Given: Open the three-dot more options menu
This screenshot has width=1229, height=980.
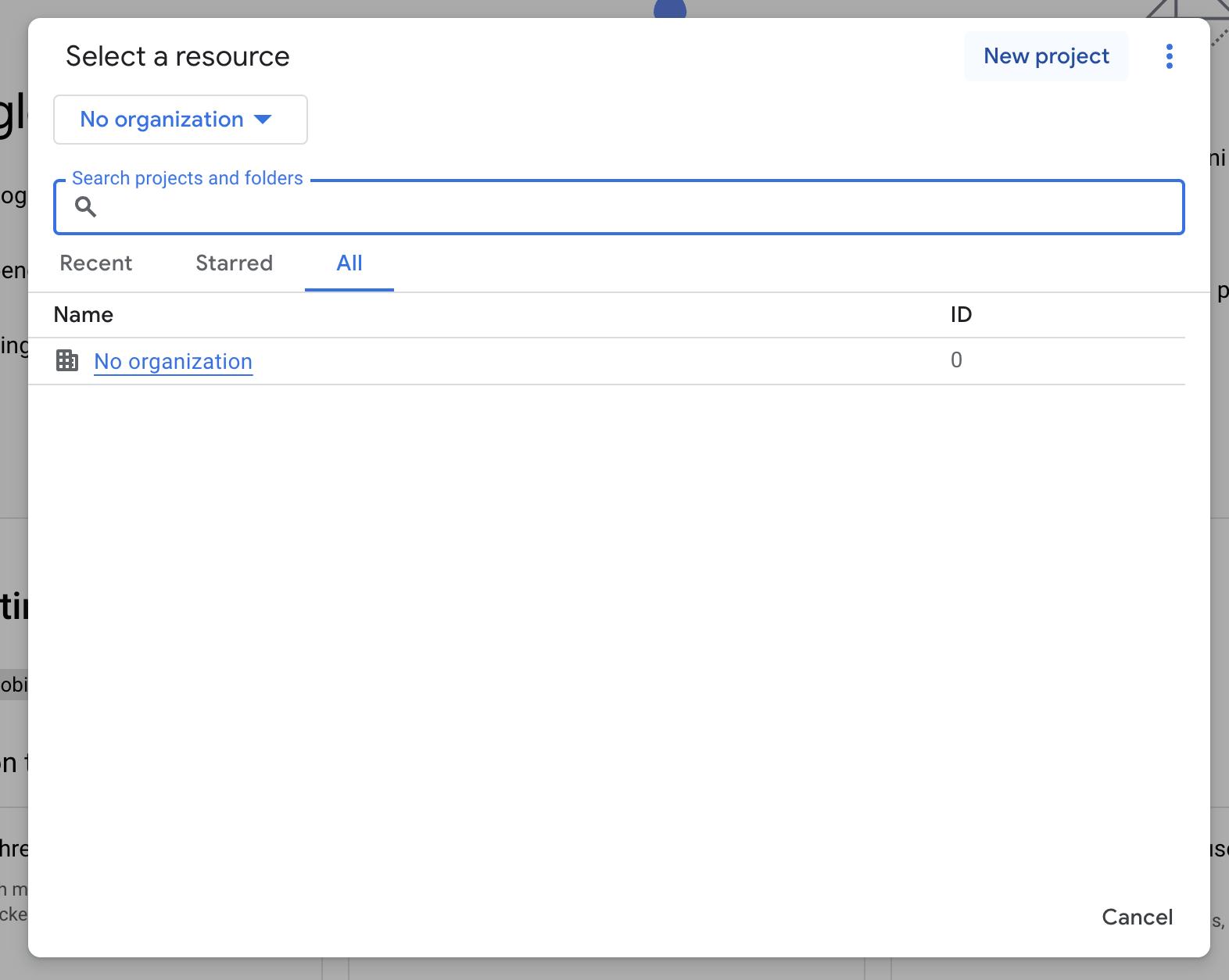Looking at the screenshot, I should 1169,56.
